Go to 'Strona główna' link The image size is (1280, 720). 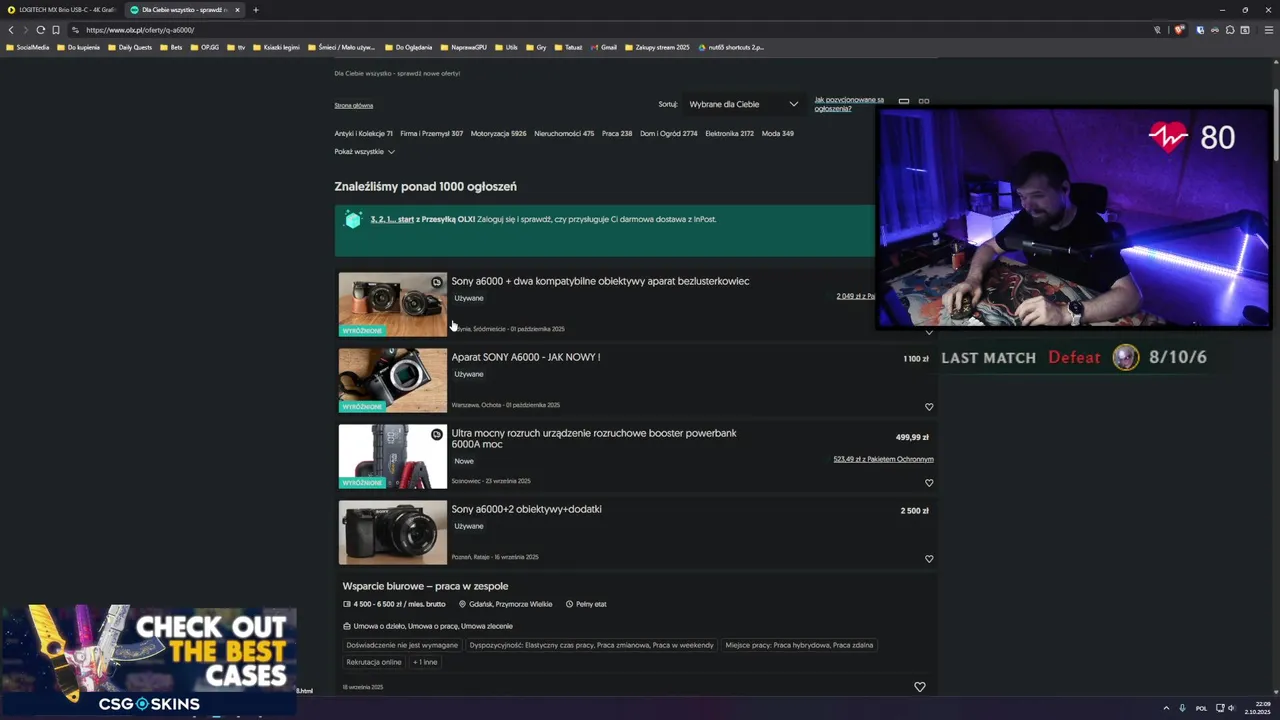pos(354,105)
